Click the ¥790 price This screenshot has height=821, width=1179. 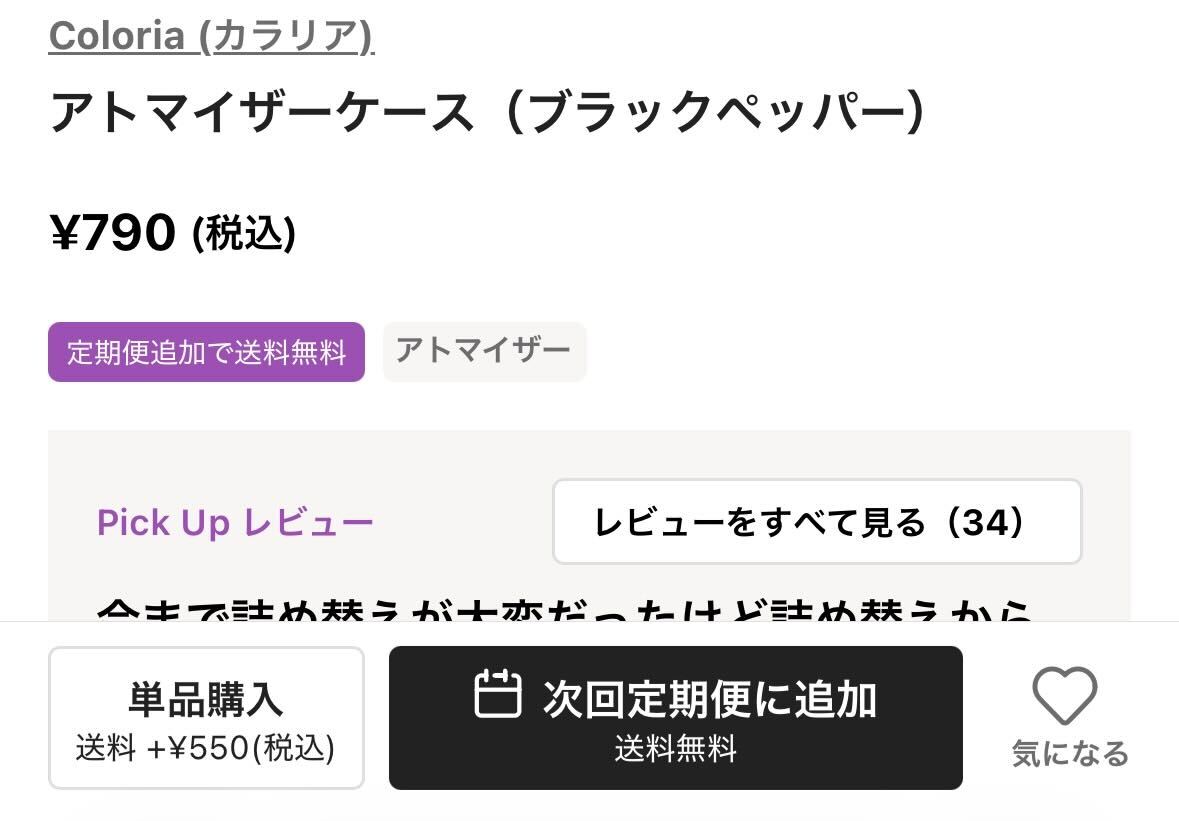[x=113, y=233]
